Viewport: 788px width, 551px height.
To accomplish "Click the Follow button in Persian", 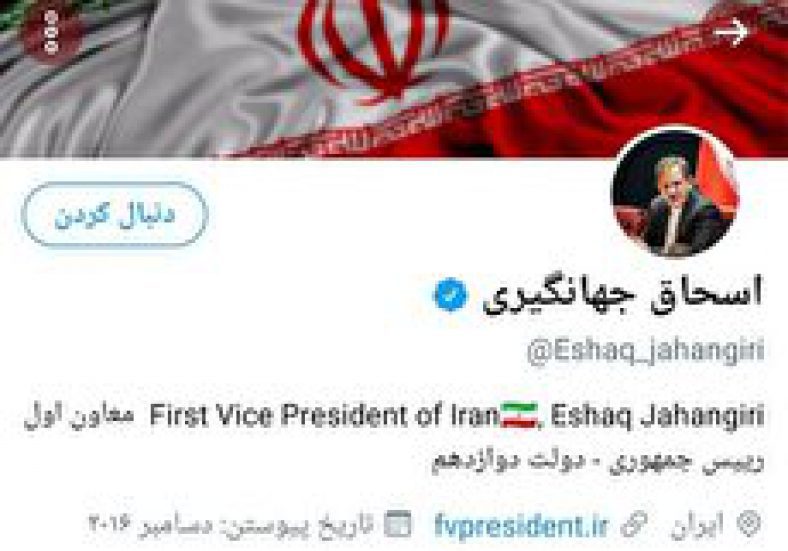I will [x=115, y=214].
